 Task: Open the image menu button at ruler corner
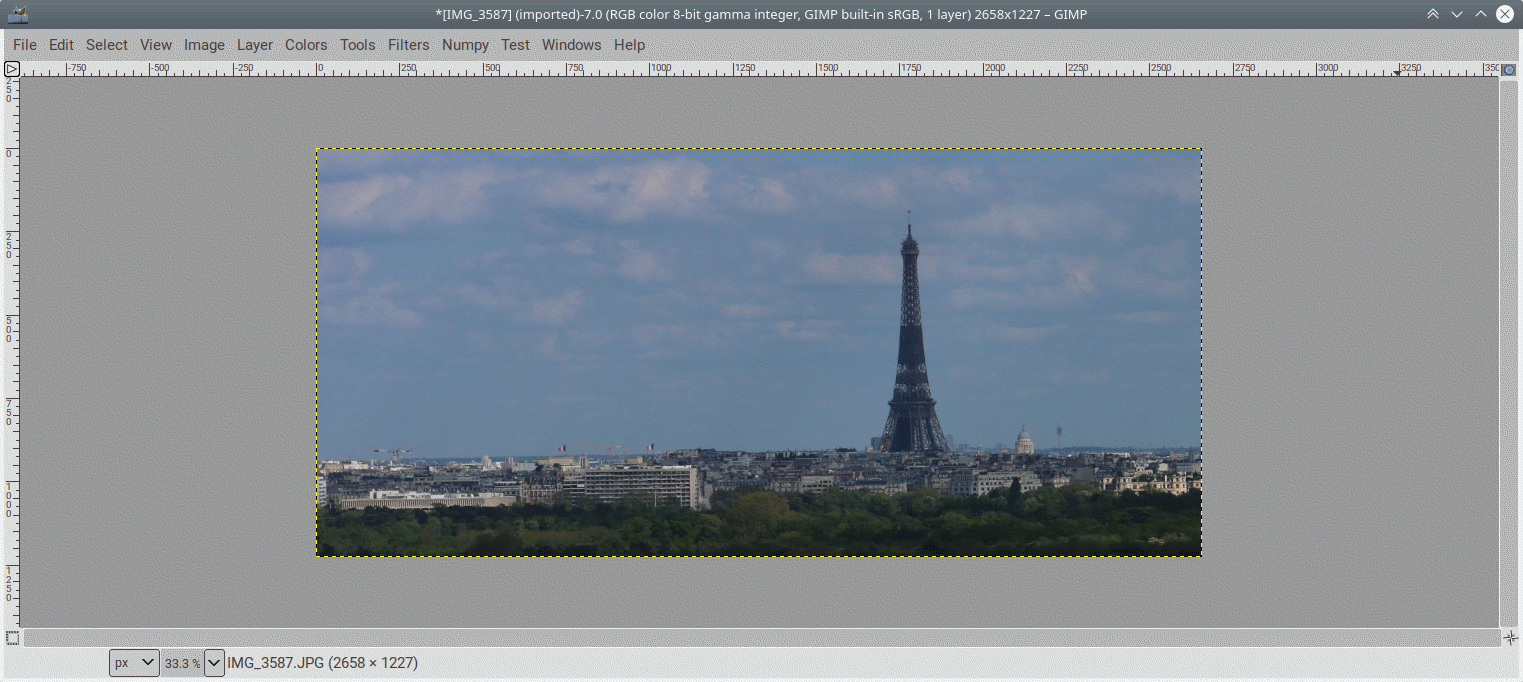(x=11, y=69)
